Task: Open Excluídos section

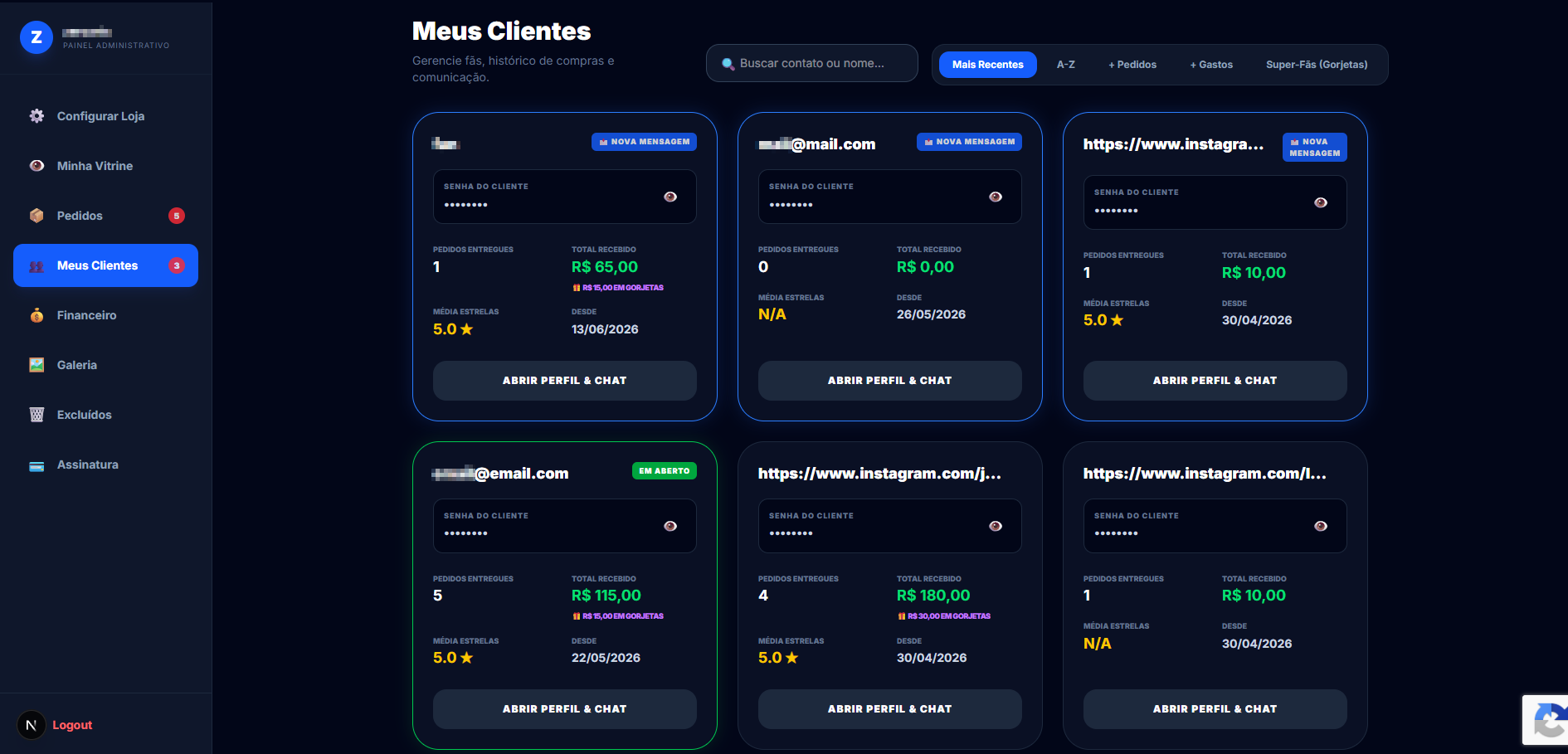Action: 105,415
